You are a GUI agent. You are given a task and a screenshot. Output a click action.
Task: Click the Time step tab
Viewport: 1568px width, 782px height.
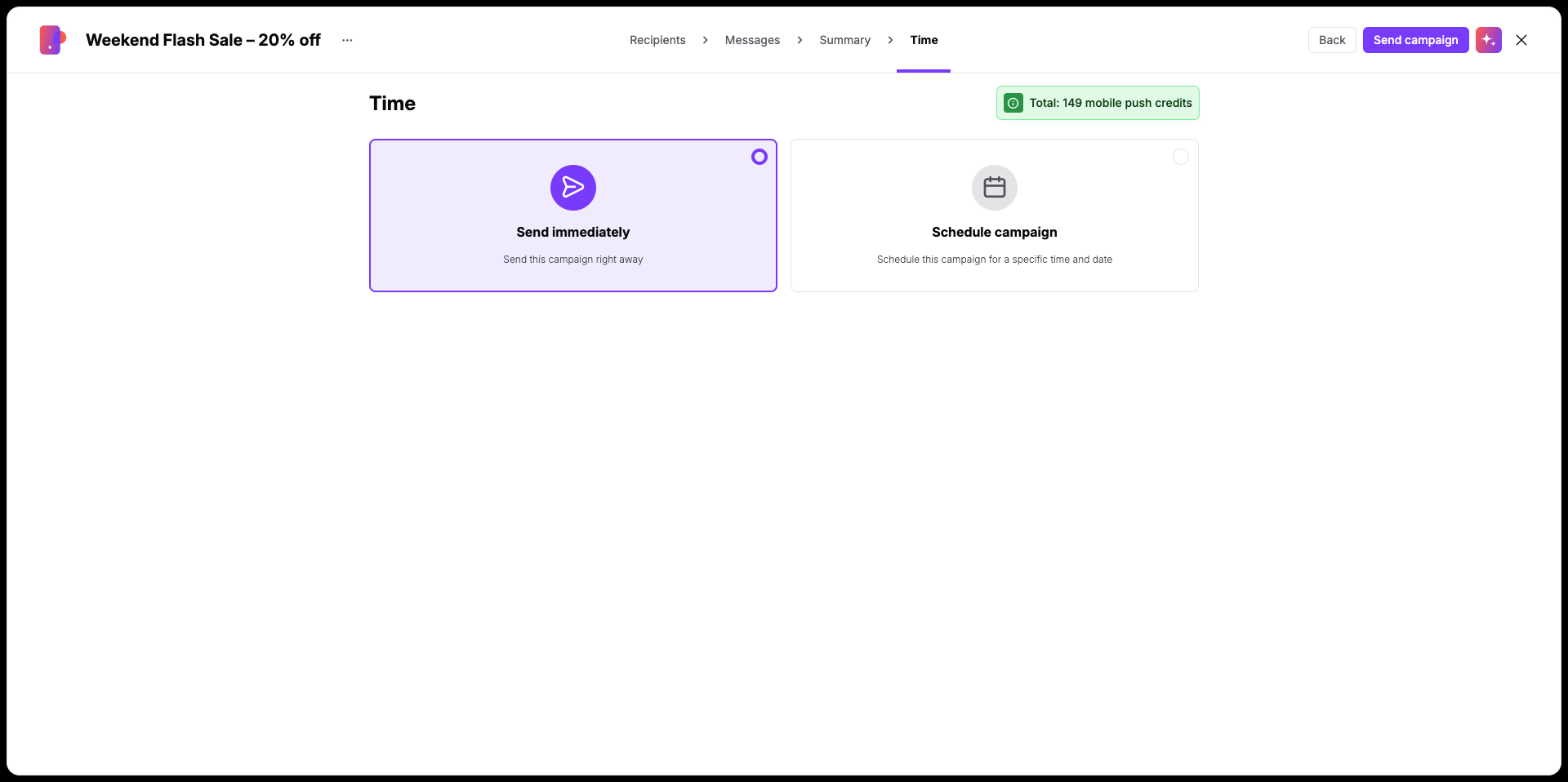[x=924, y=40]
